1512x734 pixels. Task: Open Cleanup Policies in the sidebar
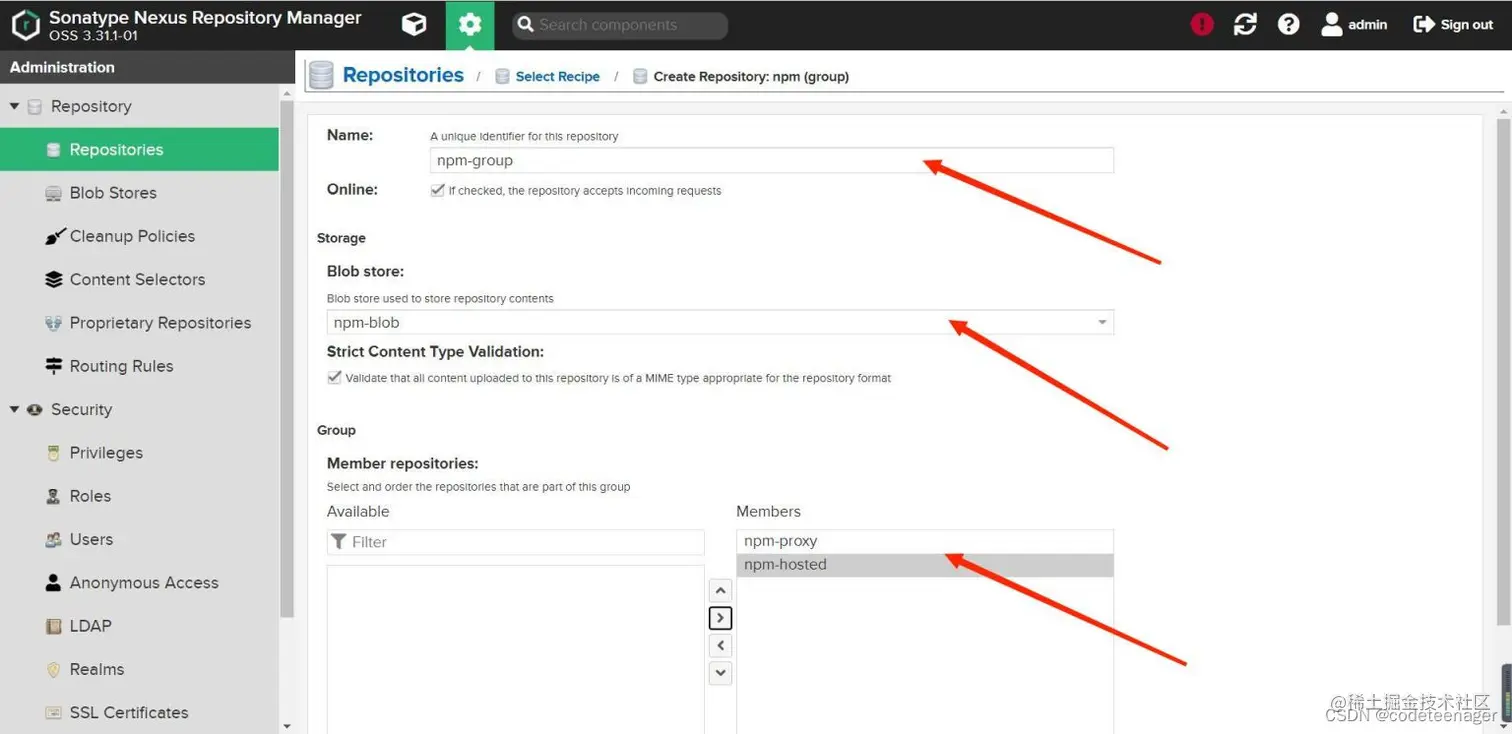pyautogui.click(x=139, y=236)
